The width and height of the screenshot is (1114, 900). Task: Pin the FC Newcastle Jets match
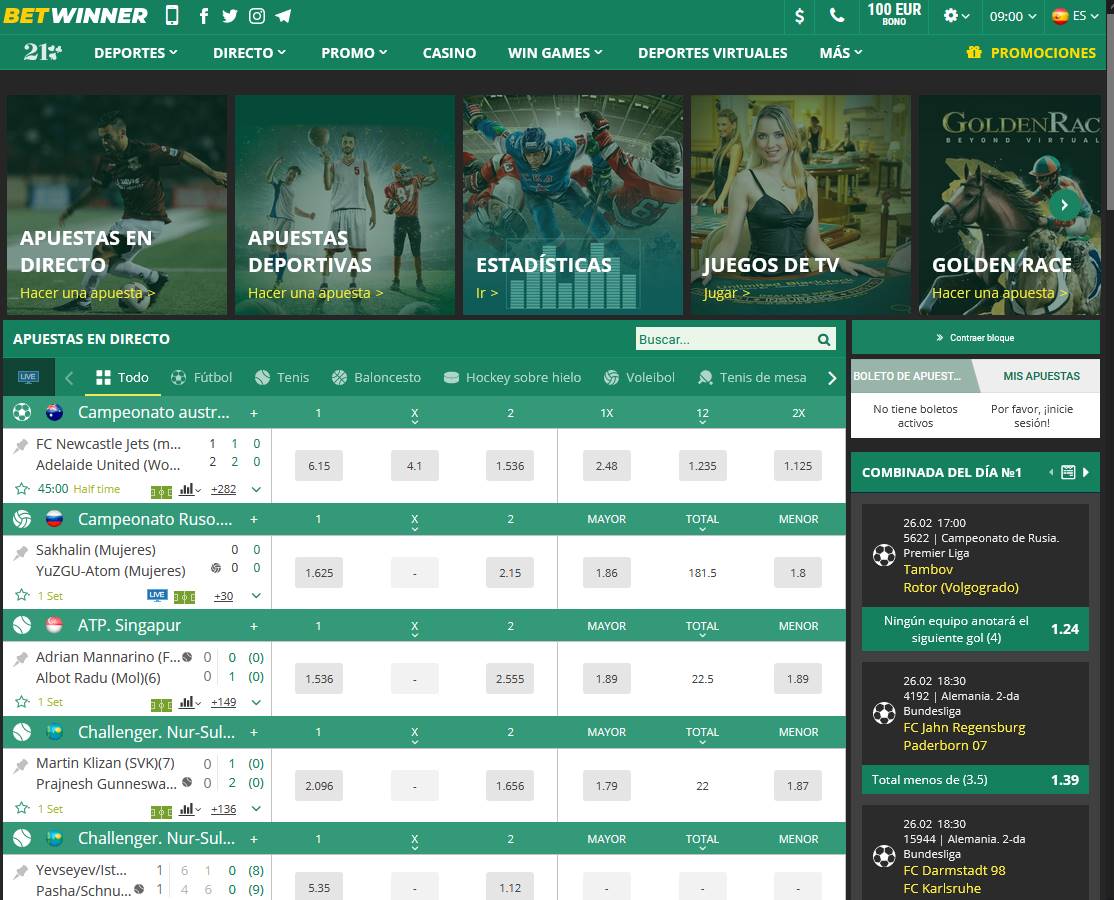[21, 445]
